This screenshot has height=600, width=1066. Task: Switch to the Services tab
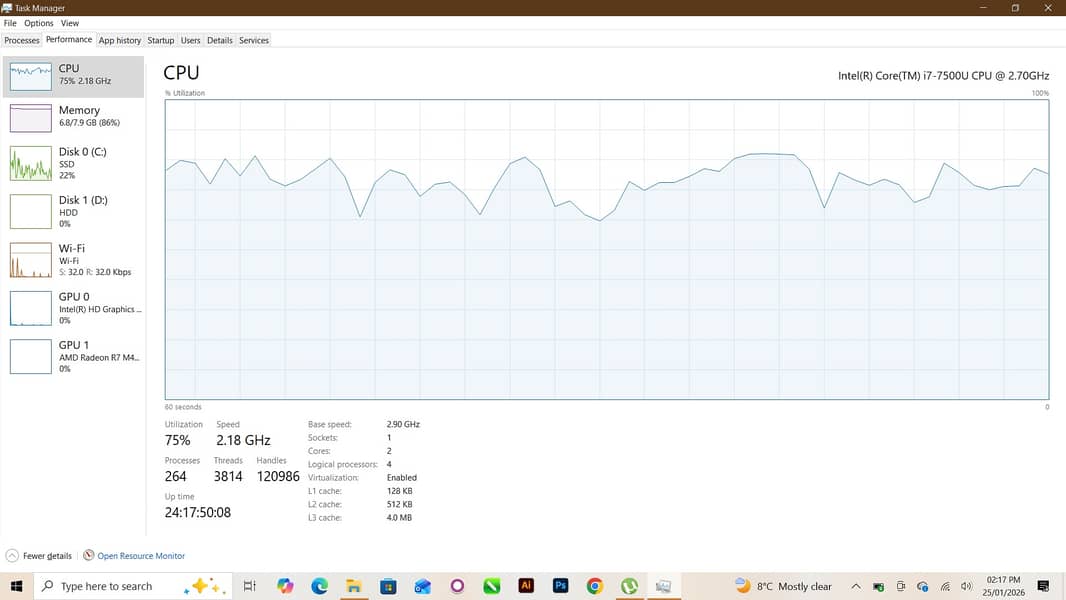tap(254, 41)
